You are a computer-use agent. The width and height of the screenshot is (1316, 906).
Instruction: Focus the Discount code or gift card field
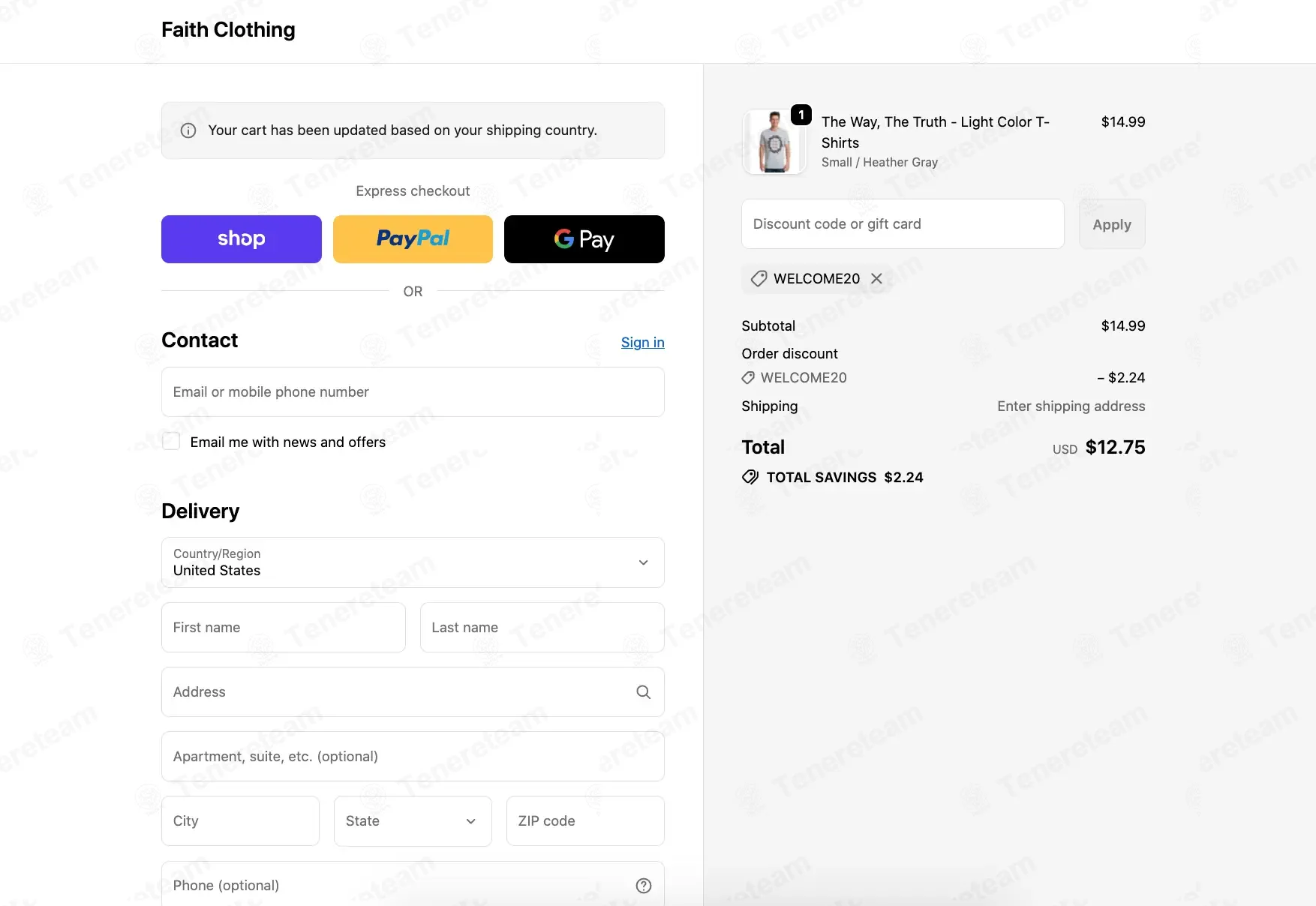(x=903, y=223)
